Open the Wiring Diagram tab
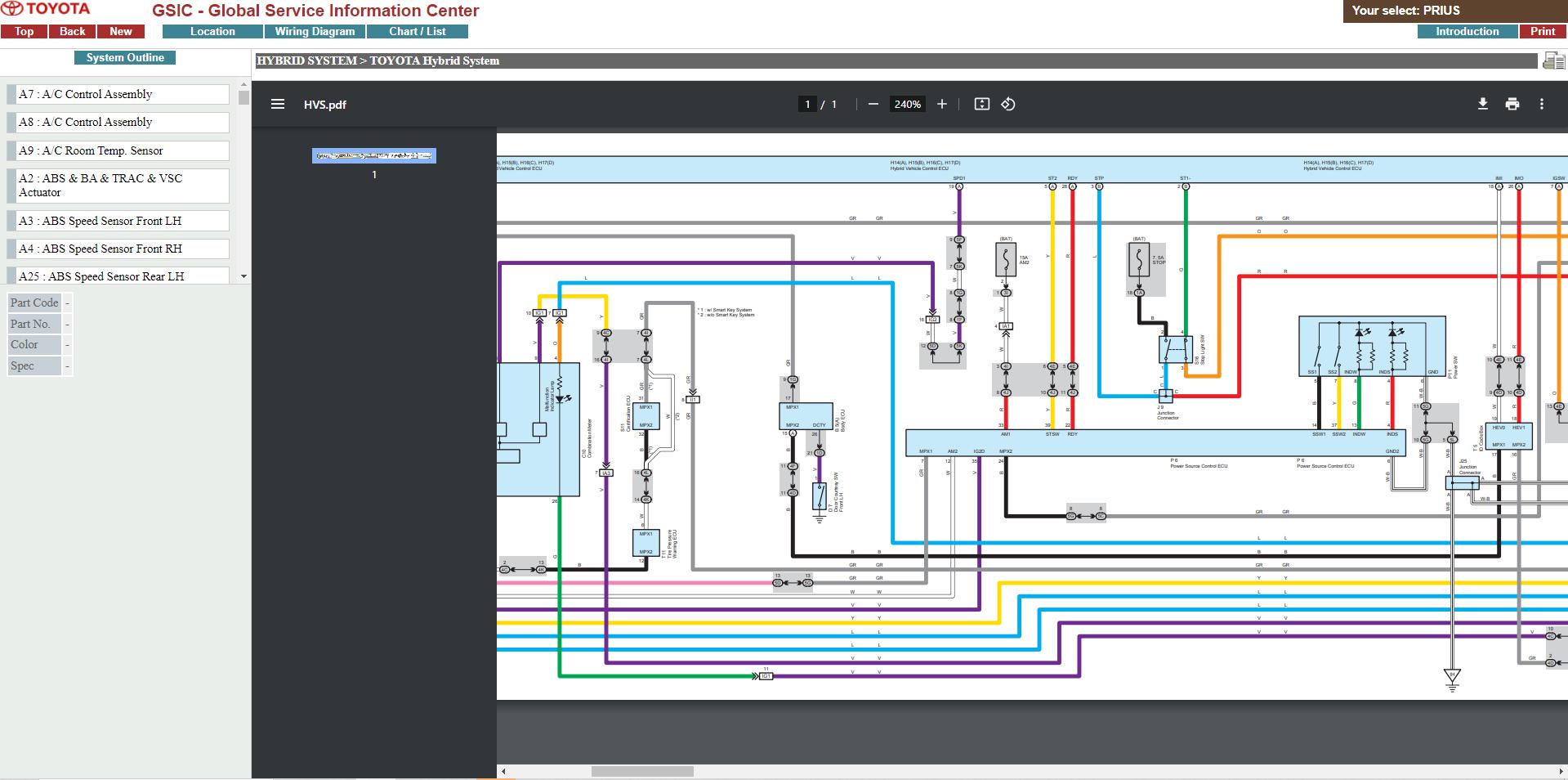 click(315, 32)
